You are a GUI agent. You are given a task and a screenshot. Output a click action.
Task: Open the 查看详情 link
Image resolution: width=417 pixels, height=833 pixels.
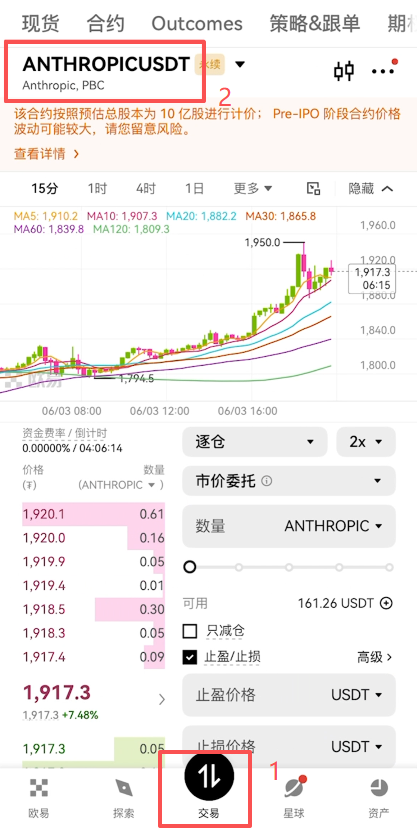point(46,154)
